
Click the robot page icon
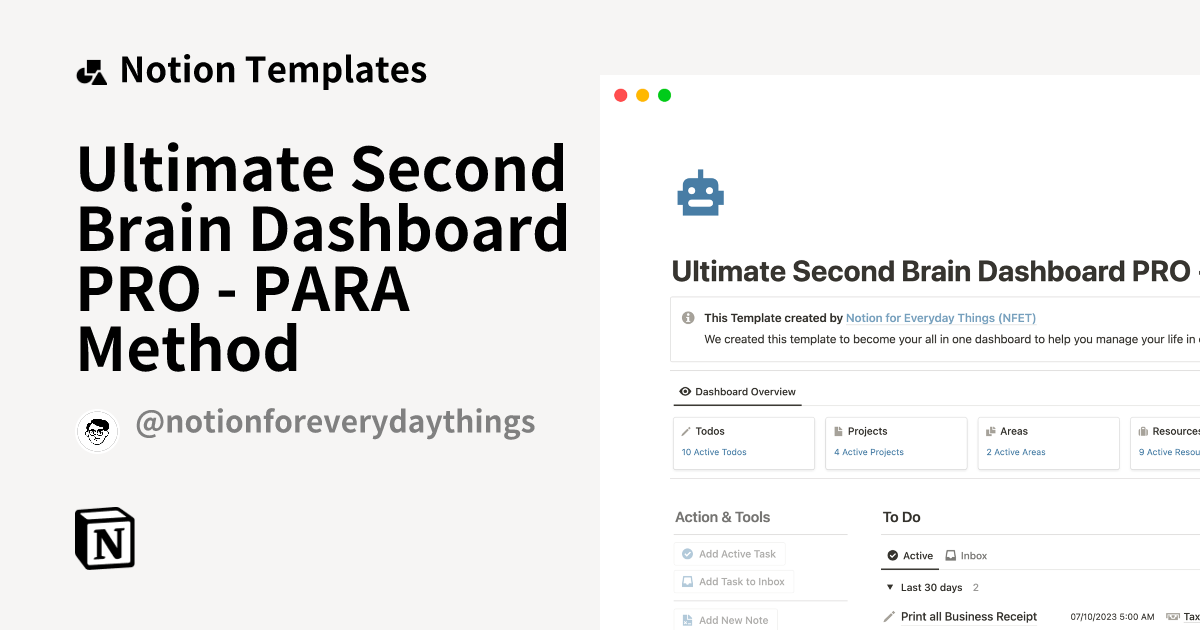[700, 192]
